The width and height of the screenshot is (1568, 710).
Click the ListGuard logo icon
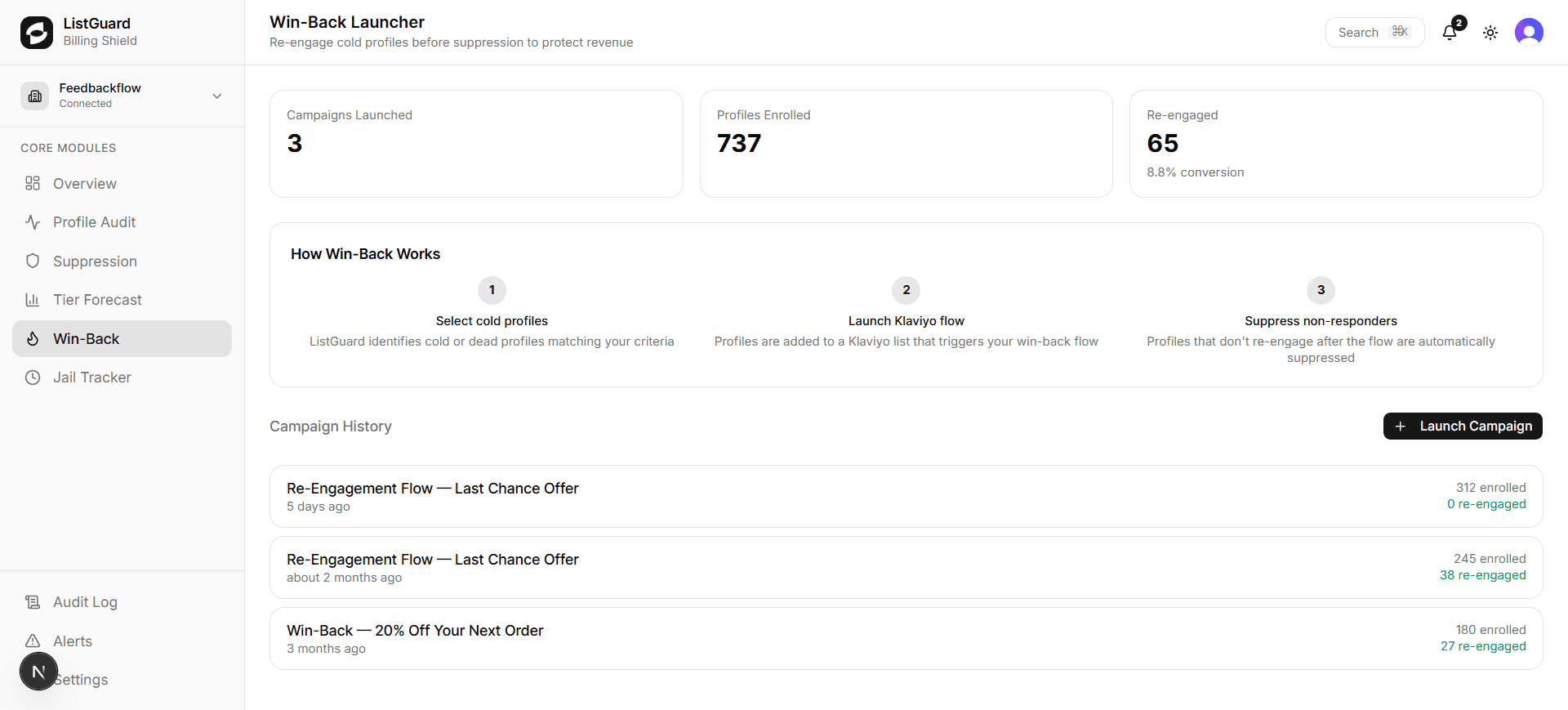point(37,33)
